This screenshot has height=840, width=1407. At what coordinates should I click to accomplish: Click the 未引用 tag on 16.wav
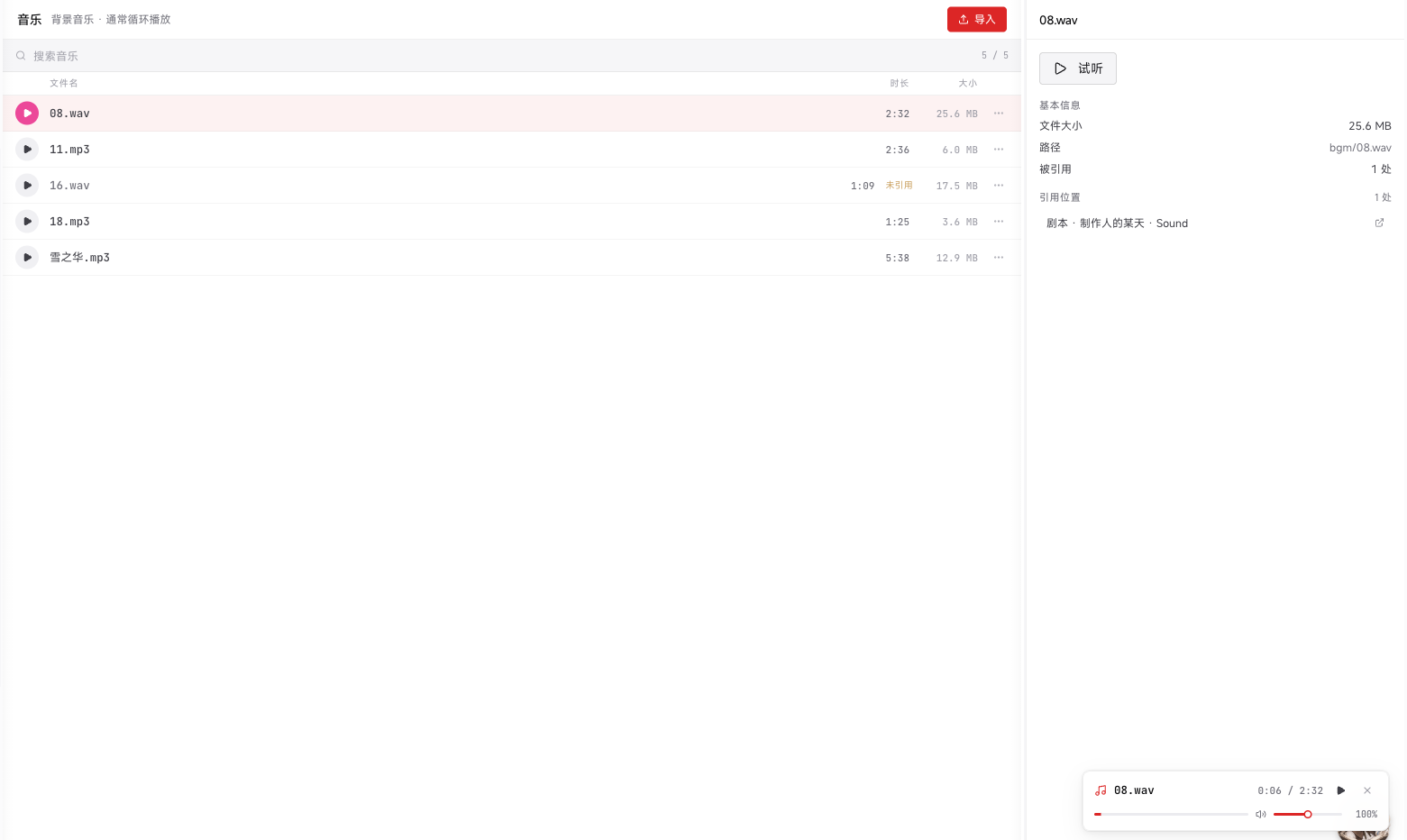coord(899,185)
